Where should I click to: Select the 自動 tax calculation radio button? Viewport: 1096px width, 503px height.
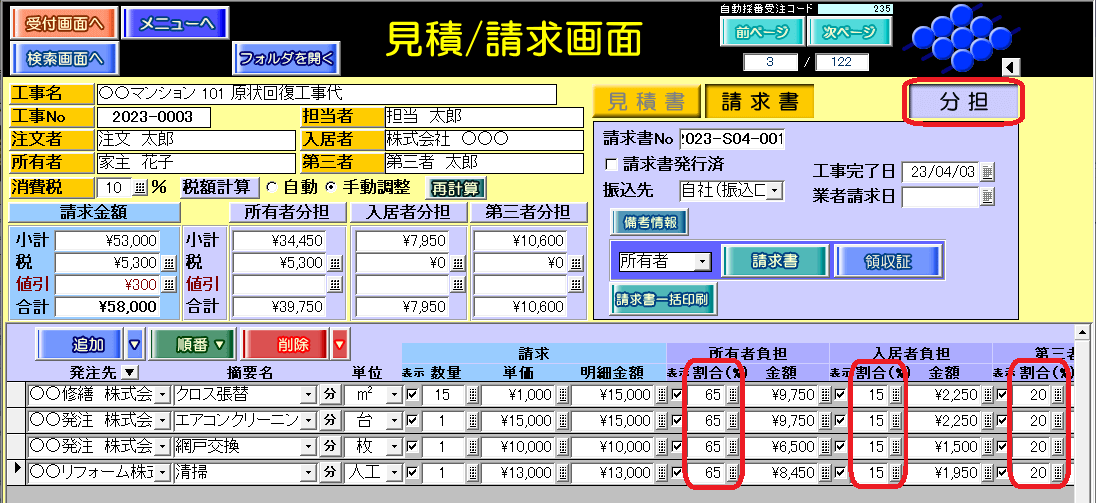tap(269, 187)
